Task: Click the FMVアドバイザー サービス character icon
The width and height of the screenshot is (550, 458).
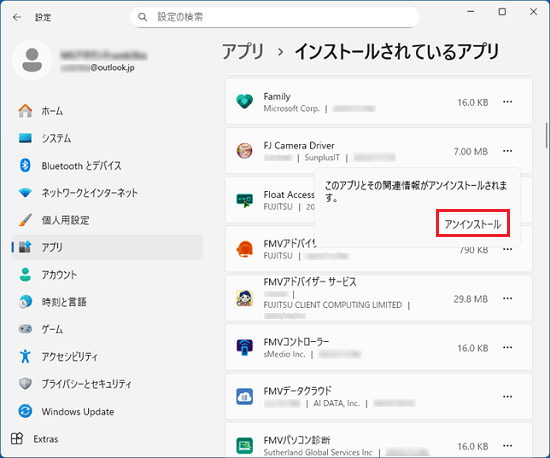Action: (x=244, y=298)
